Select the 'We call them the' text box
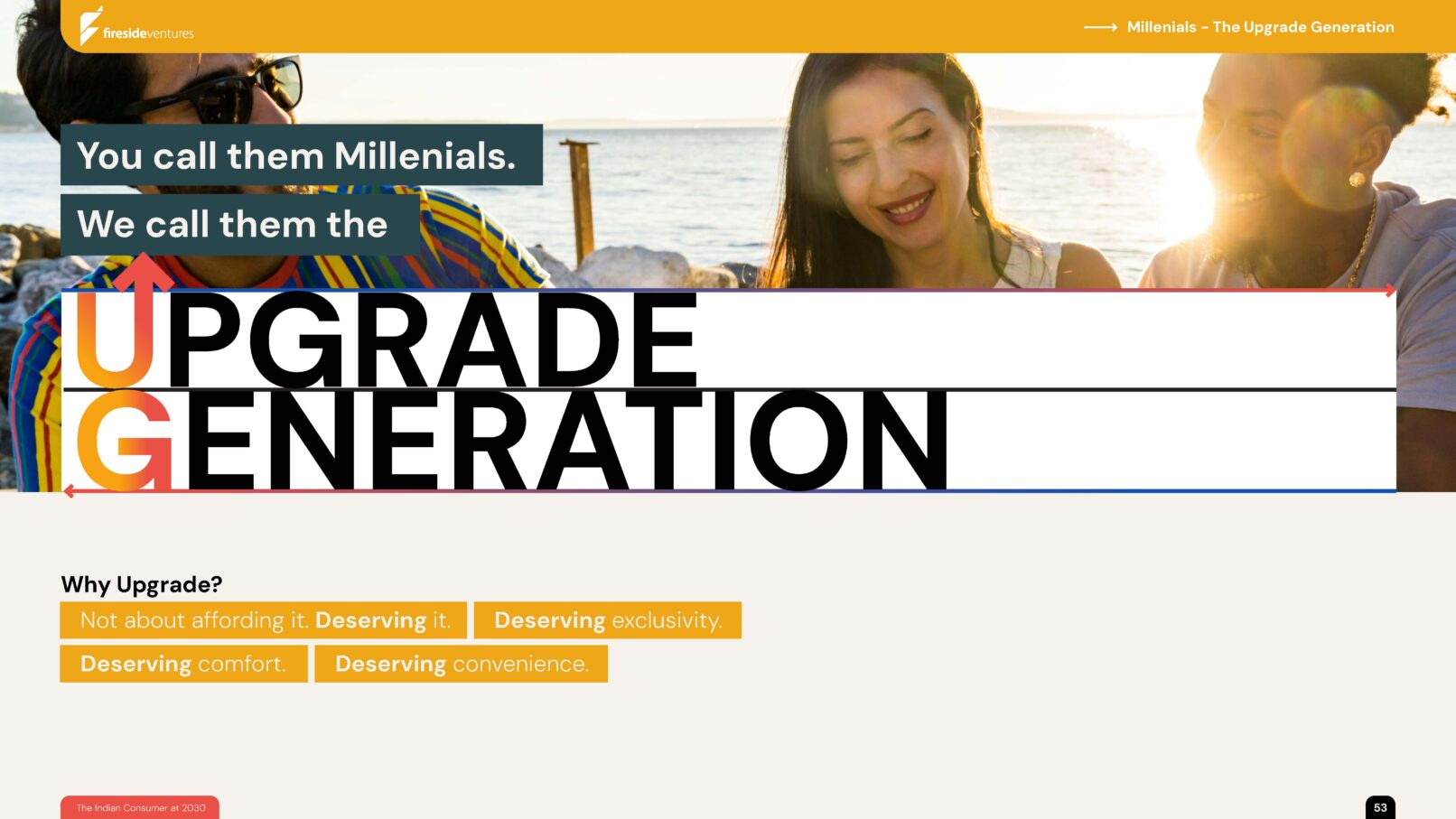The image size is (1456, 819). tap(238, 224)
